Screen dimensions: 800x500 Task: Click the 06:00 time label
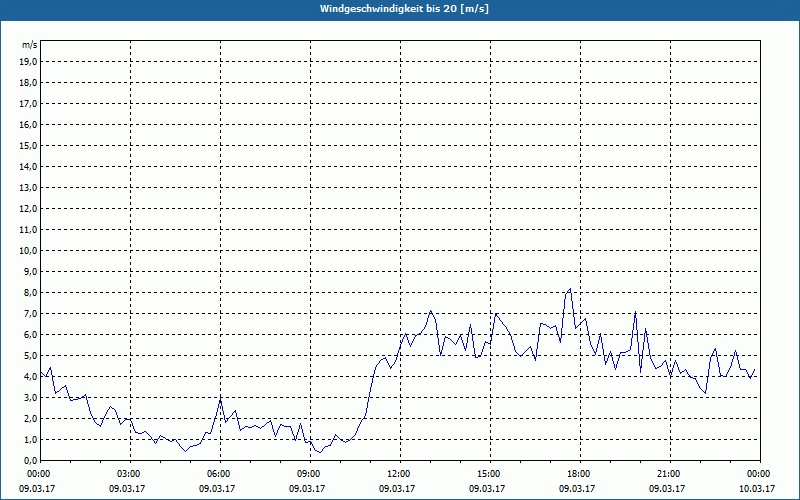click(x=221, y=474)
